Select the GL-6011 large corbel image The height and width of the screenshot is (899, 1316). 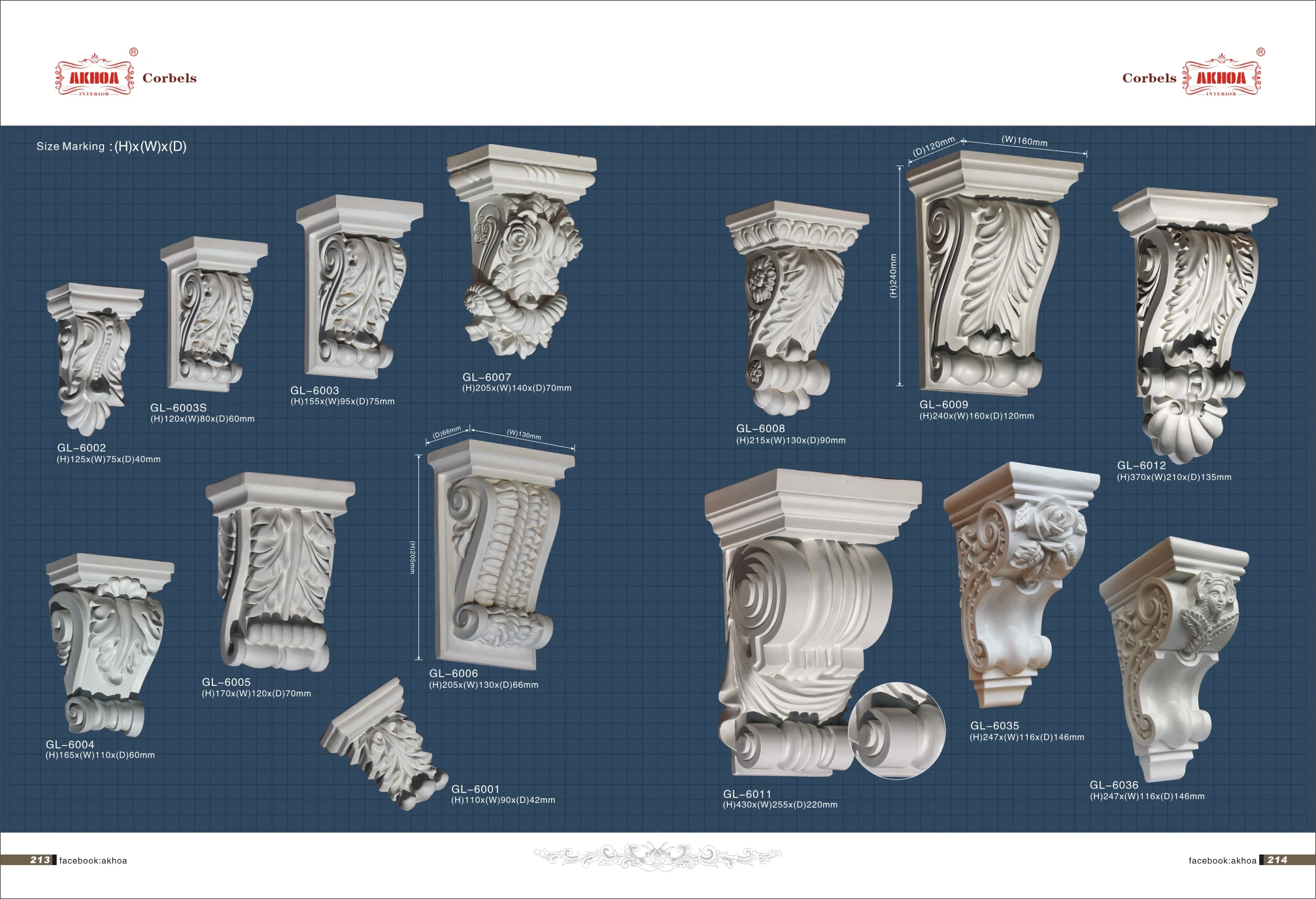pos(813,622)
